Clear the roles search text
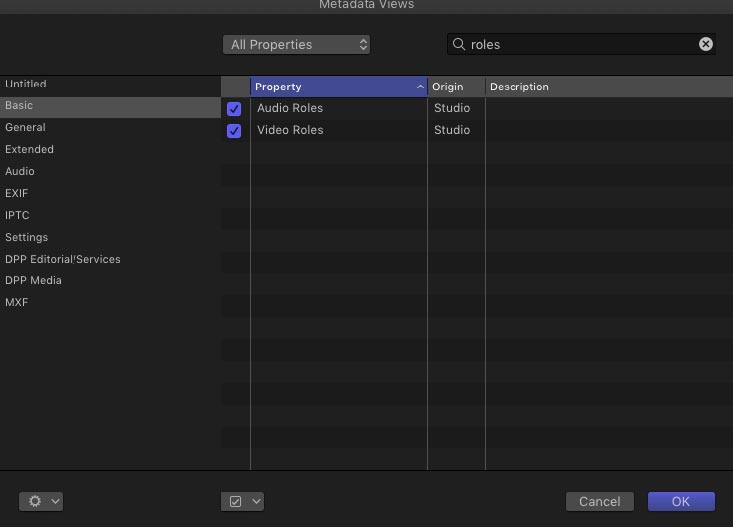 pyautogui.click(x=705, y=44)
